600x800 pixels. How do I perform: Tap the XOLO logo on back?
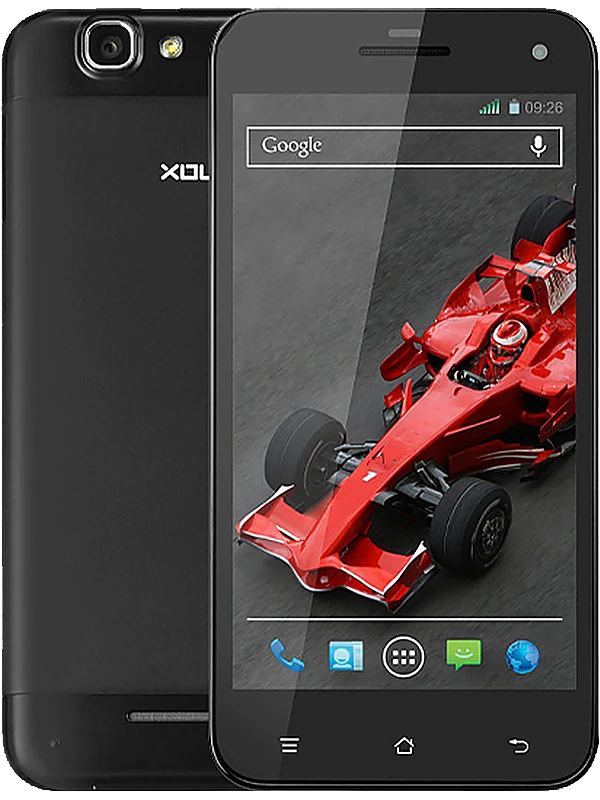[185, 172]
